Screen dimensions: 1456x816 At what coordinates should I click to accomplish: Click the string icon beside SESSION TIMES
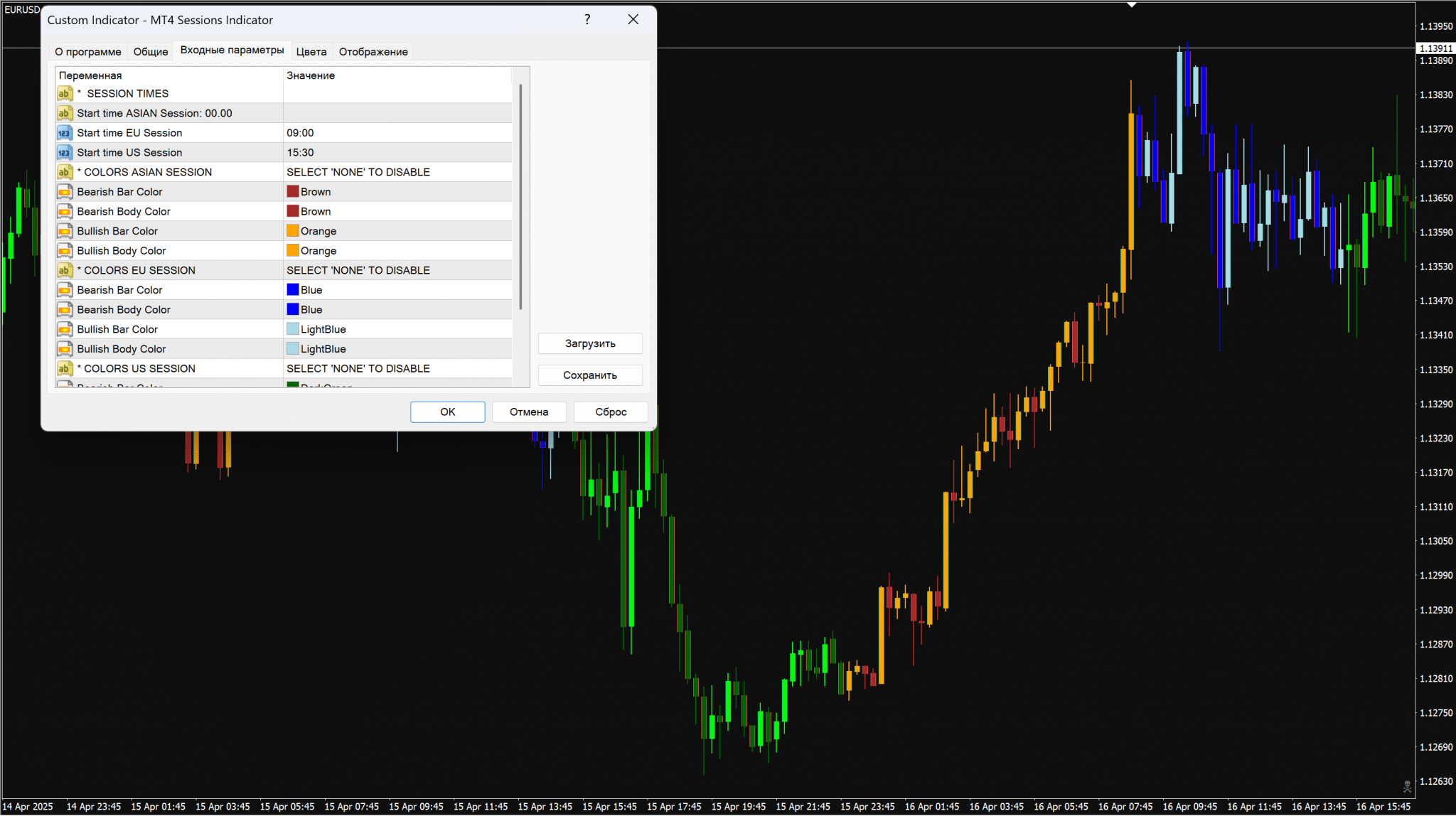coord(64,94)
